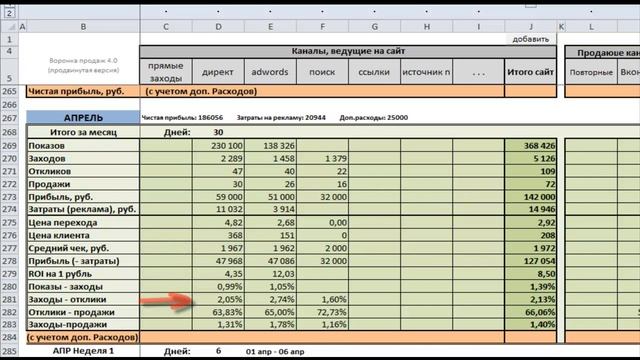640x360 pixels.
Task: Click the 'Итого за месяц' cell
Action: coord(83,132)
